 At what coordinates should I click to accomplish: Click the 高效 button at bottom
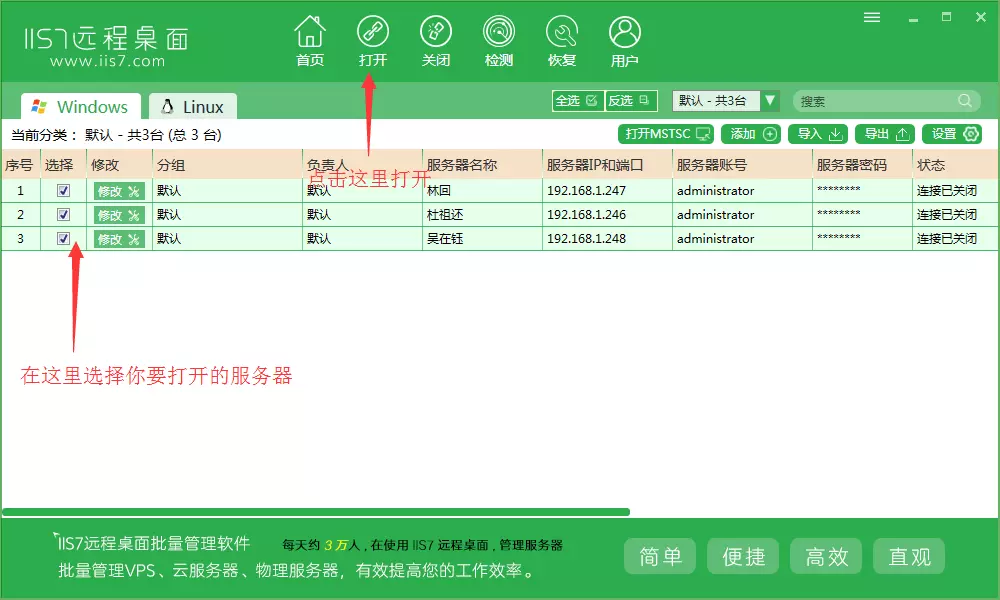point(826,556)
